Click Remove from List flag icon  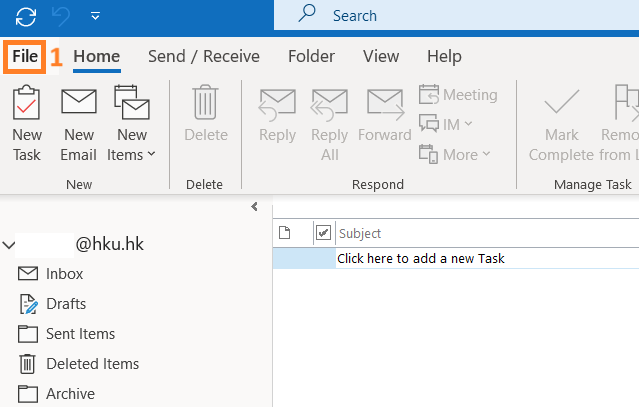click(620, 124)
